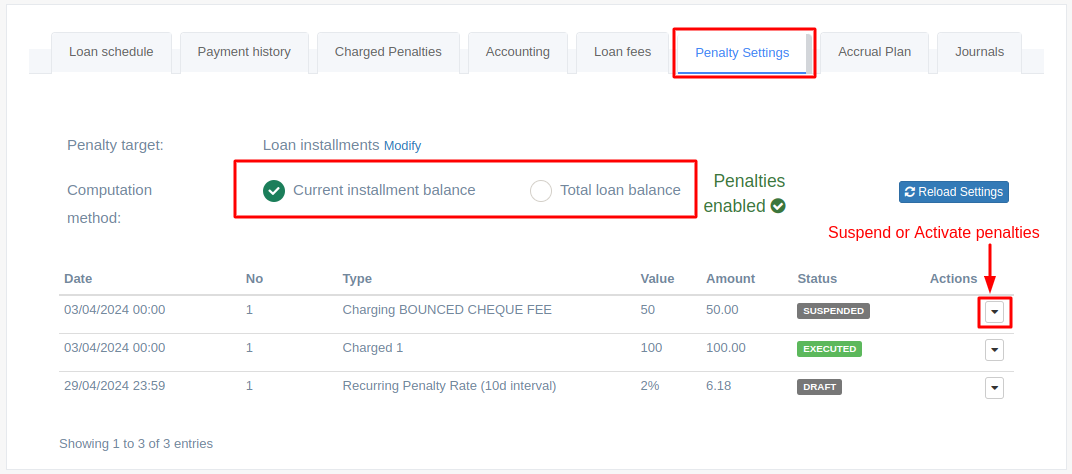Open the Journals tab
1072x474 pixels.
pos(980,52)
